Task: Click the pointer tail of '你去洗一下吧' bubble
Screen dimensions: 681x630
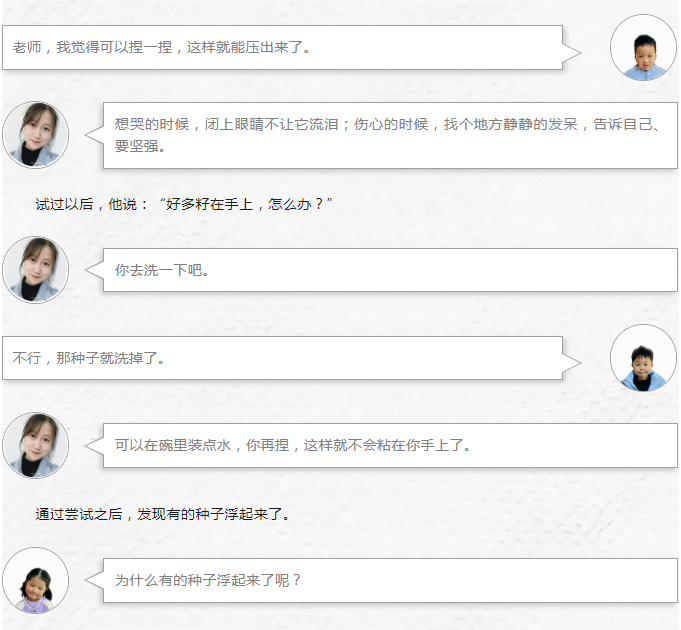Action: point(94,270)
